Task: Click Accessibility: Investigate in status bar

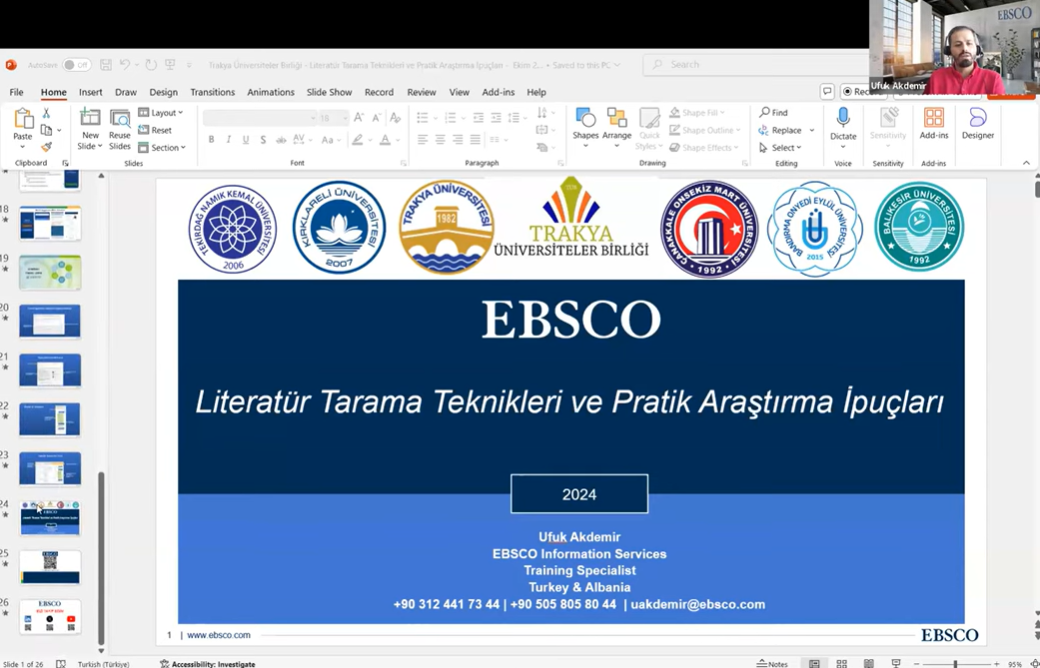Action: (208, 663)
